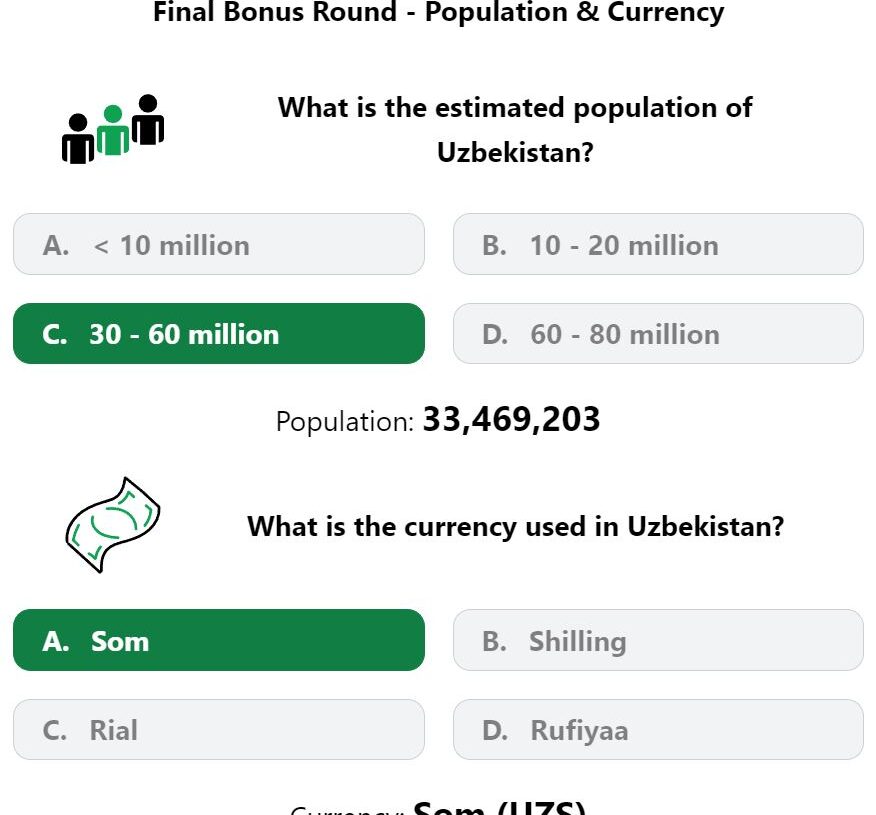Choose the 30 - 60 million answer
Image resolution: width=876 pixels, height=815 pixels.
click(x=218, y=333)
